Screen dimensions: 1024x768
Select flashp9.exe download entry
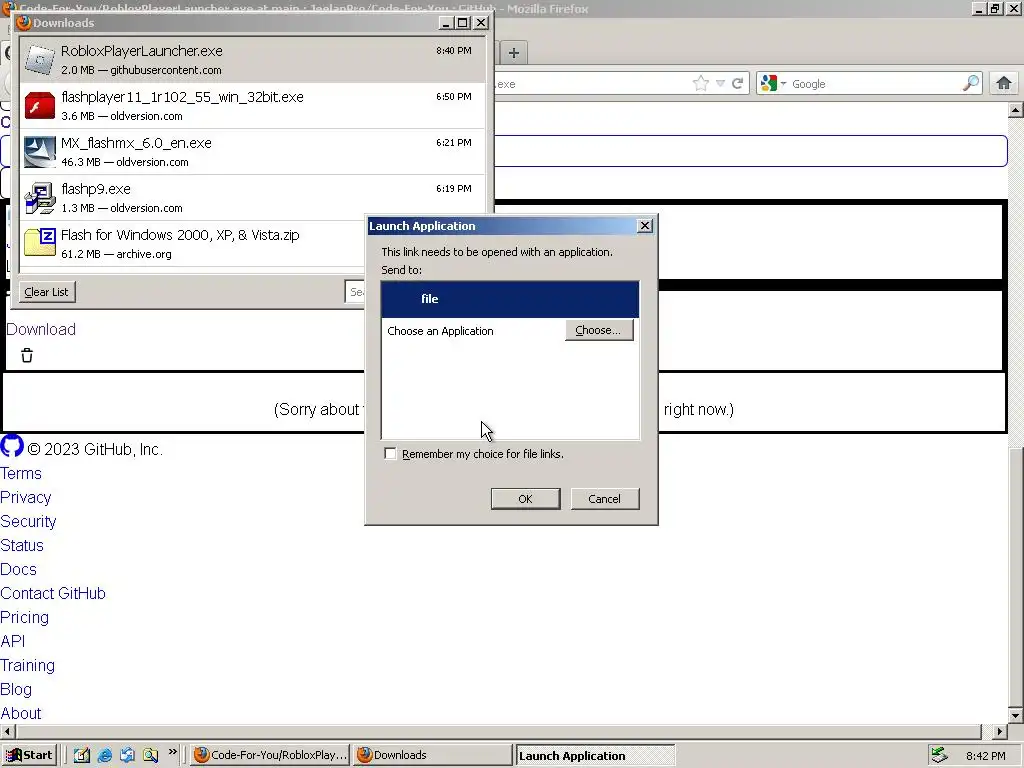click(x=253, y=198)
